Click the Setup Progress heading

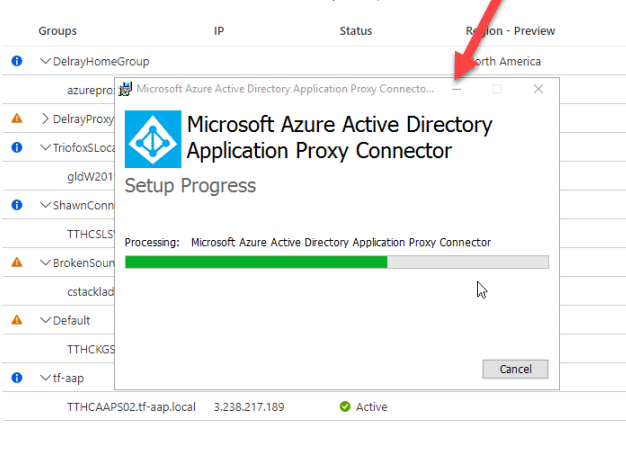[x=190, y=186]
